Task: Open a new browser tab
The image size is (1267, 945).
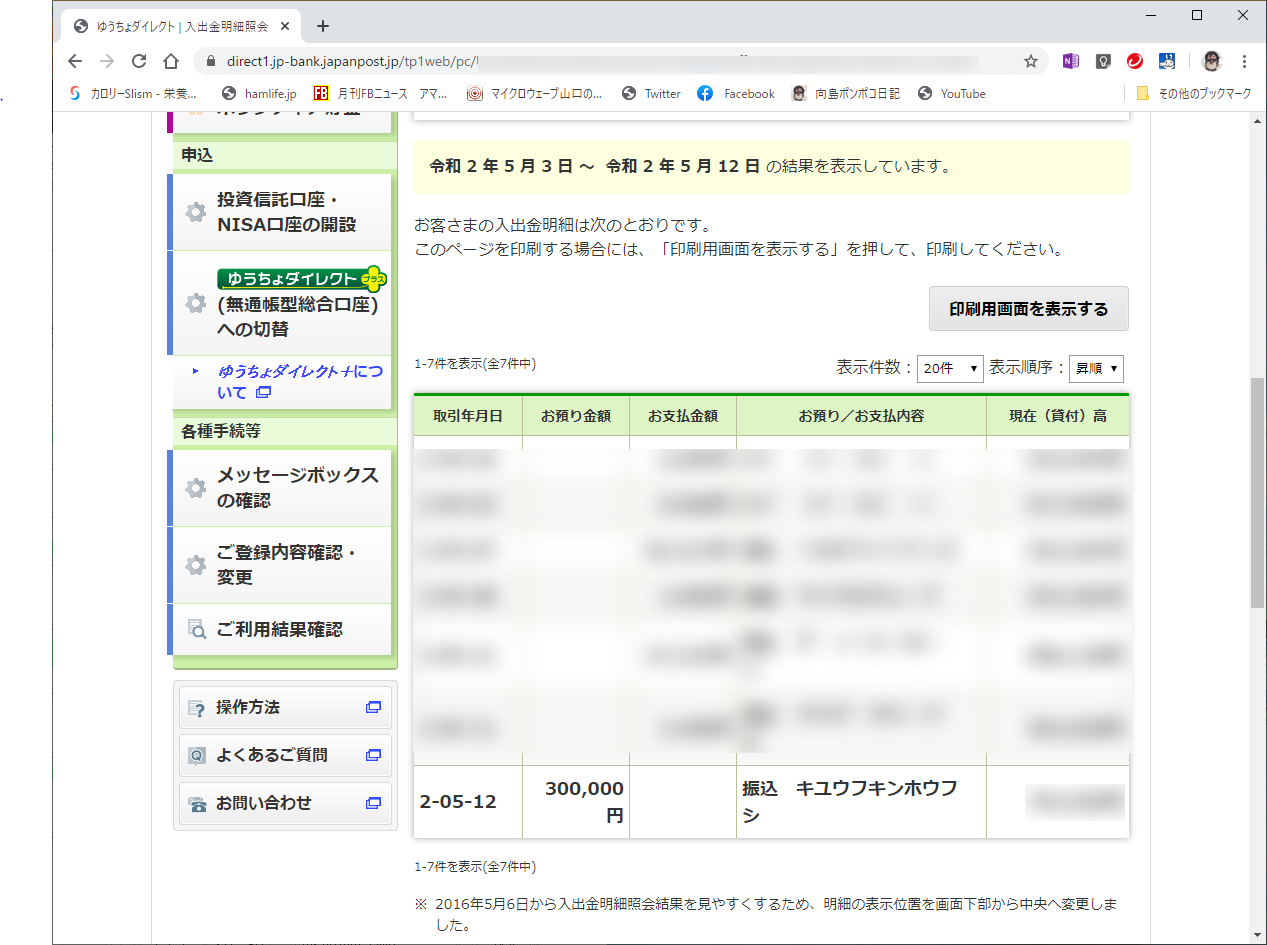Action: [322, 26]
